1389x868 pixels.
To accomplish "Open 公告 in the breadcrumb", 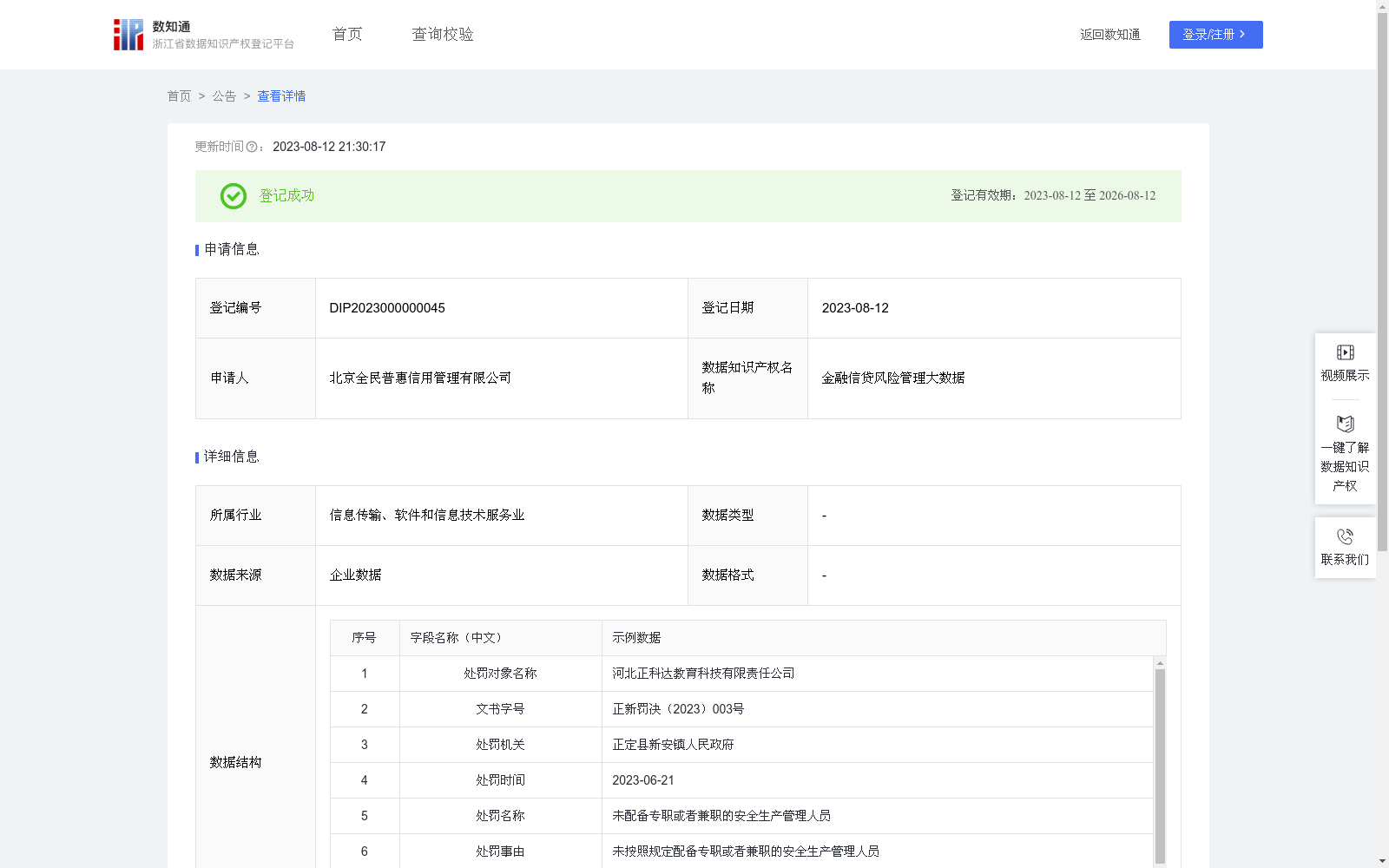I will [224, 96].
